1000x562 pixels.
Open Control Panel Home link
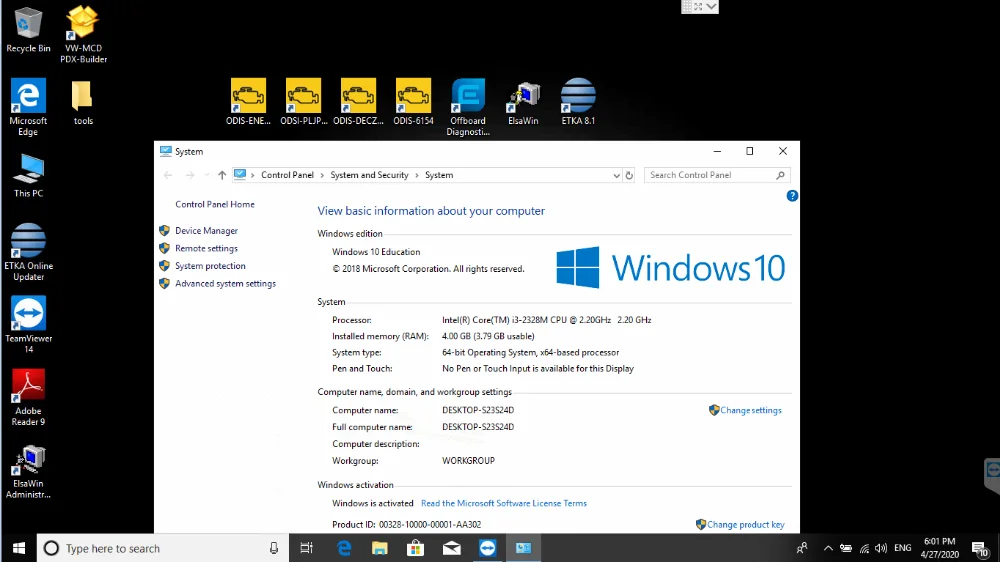click(215, 204)
